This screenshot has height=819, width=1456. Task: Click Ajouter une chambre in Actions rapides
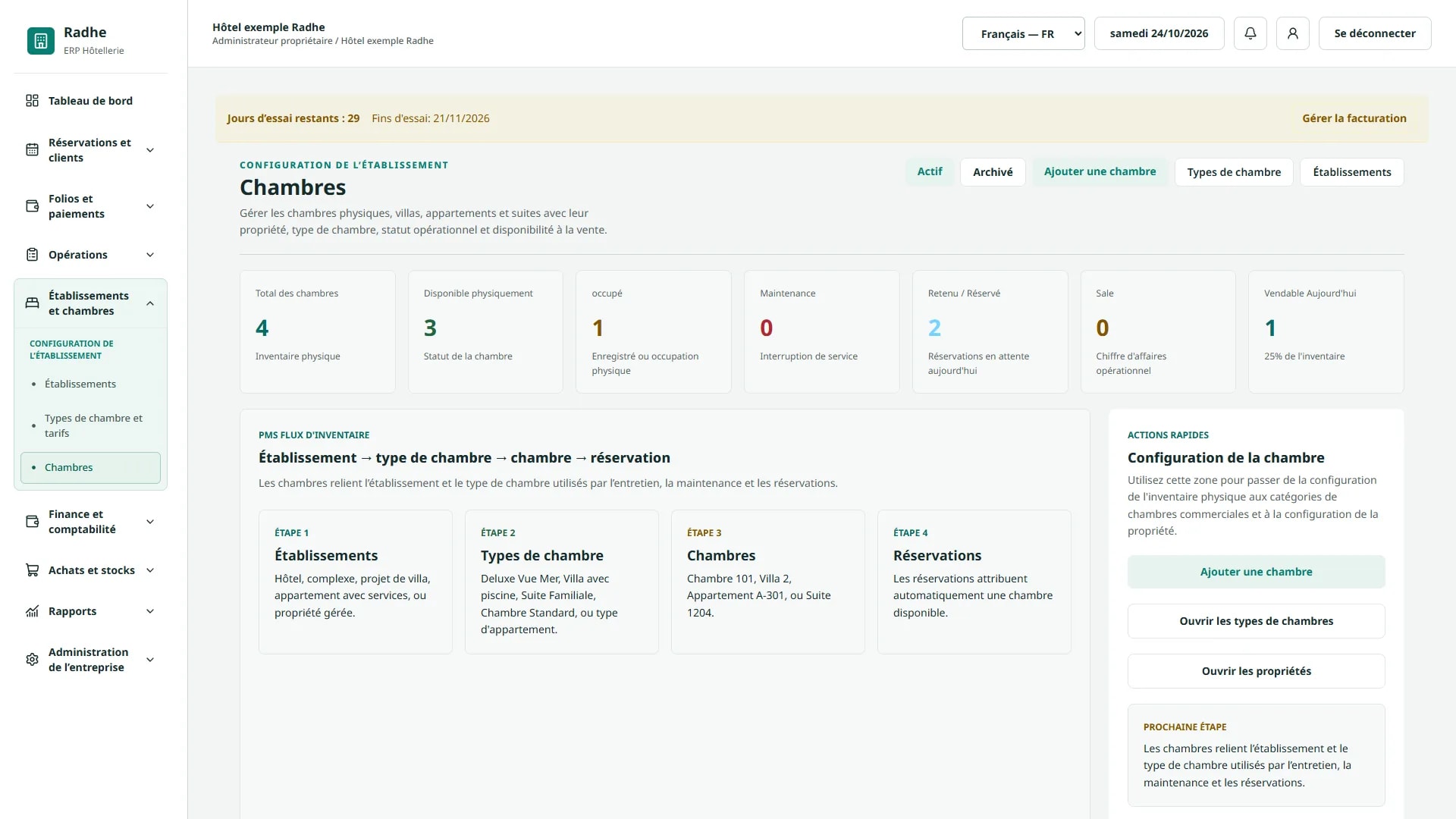(1256, 572)
